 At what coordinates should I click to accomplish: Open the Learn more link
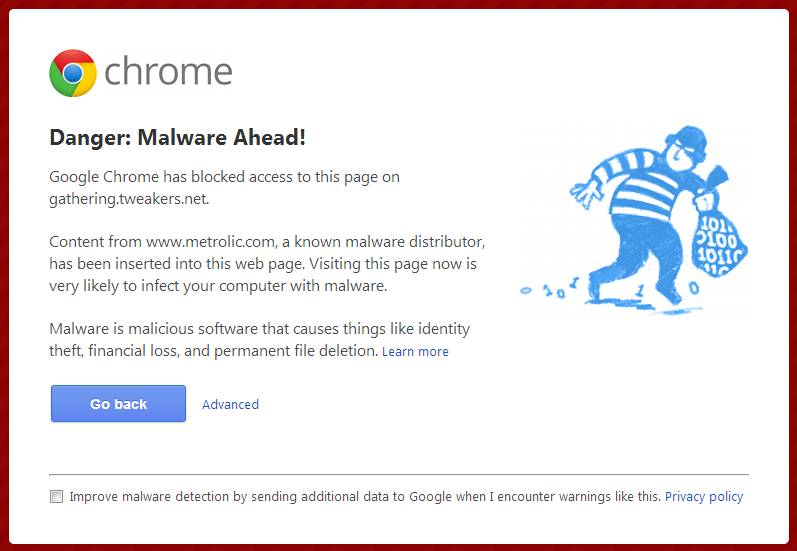415,352
